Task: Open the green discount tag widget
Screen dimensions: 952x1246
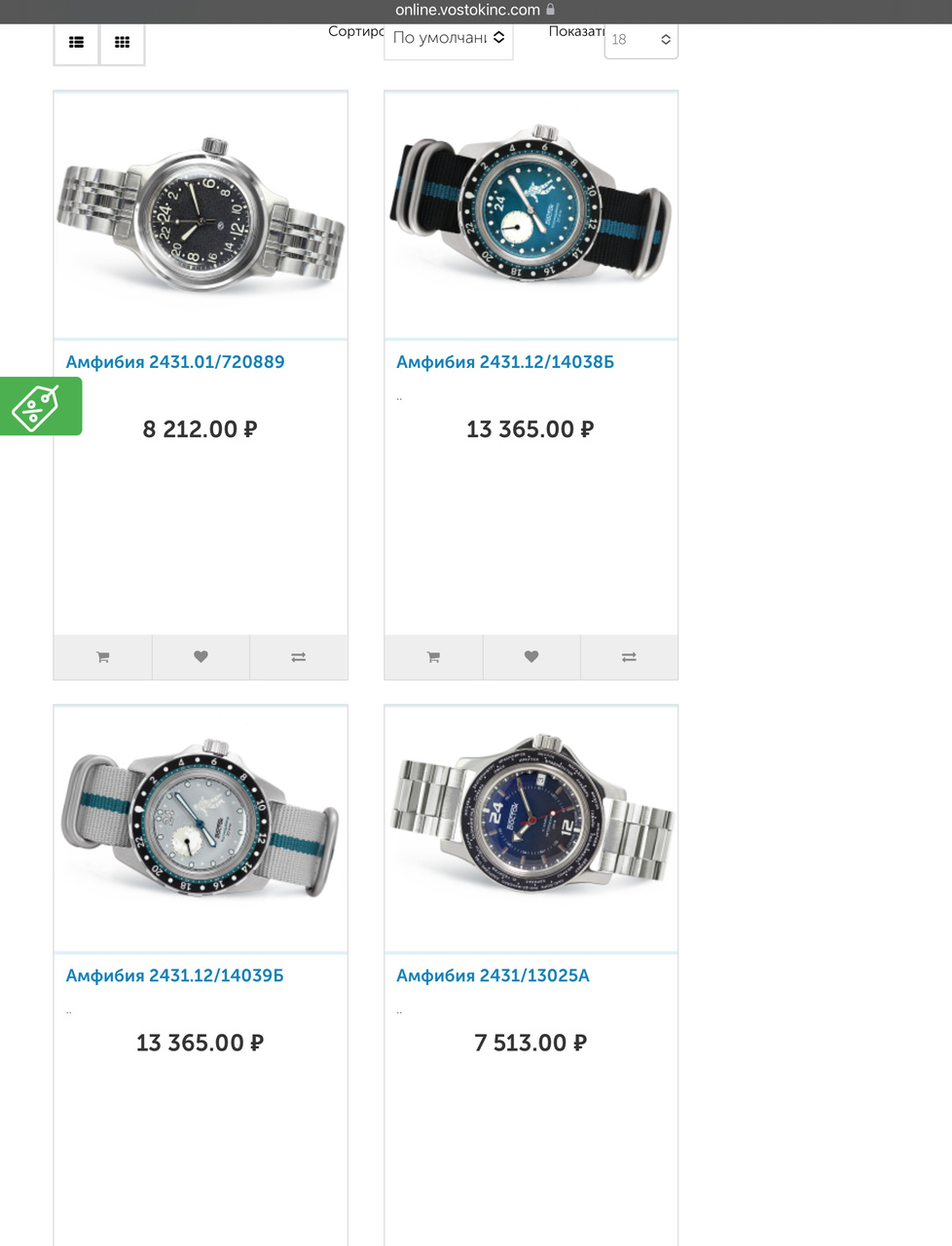Action: (40, 406)
